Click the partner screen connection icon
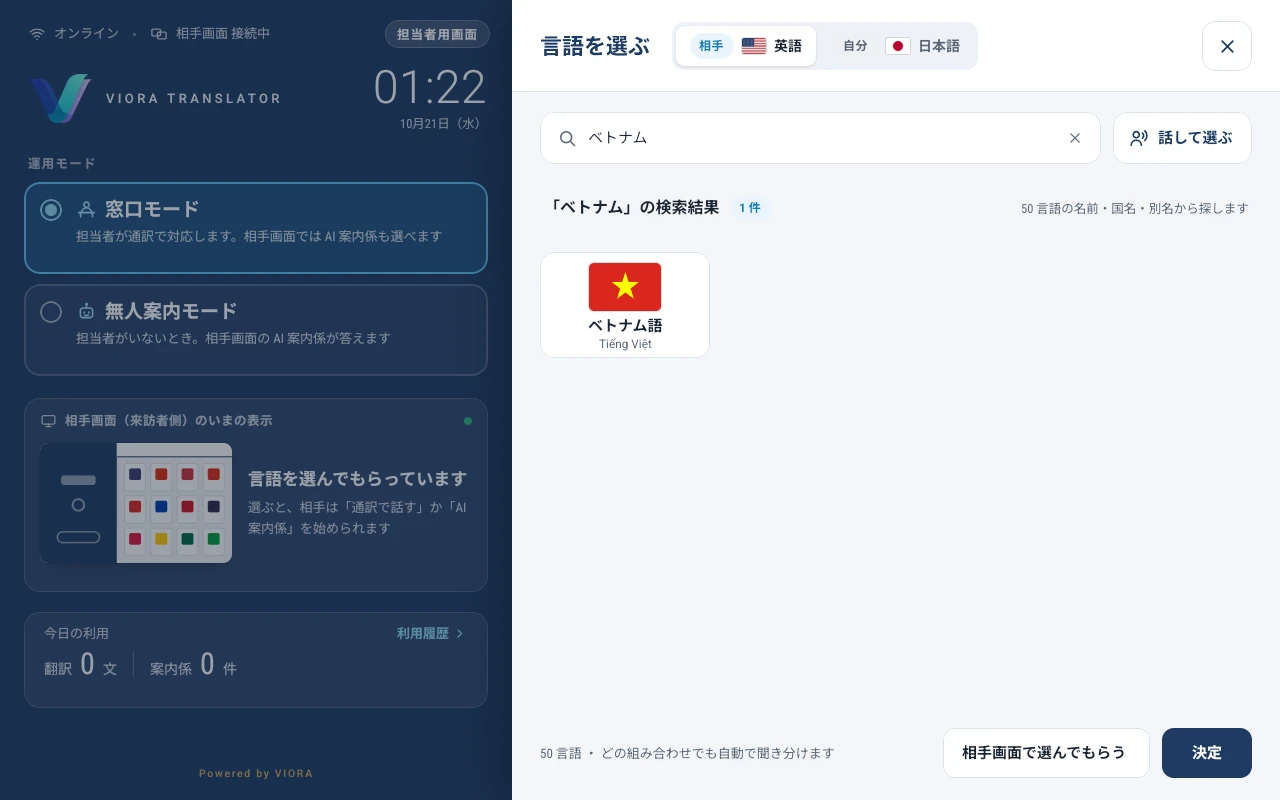This screenshot has width=1280, height=800. click(x=159, y=34)
